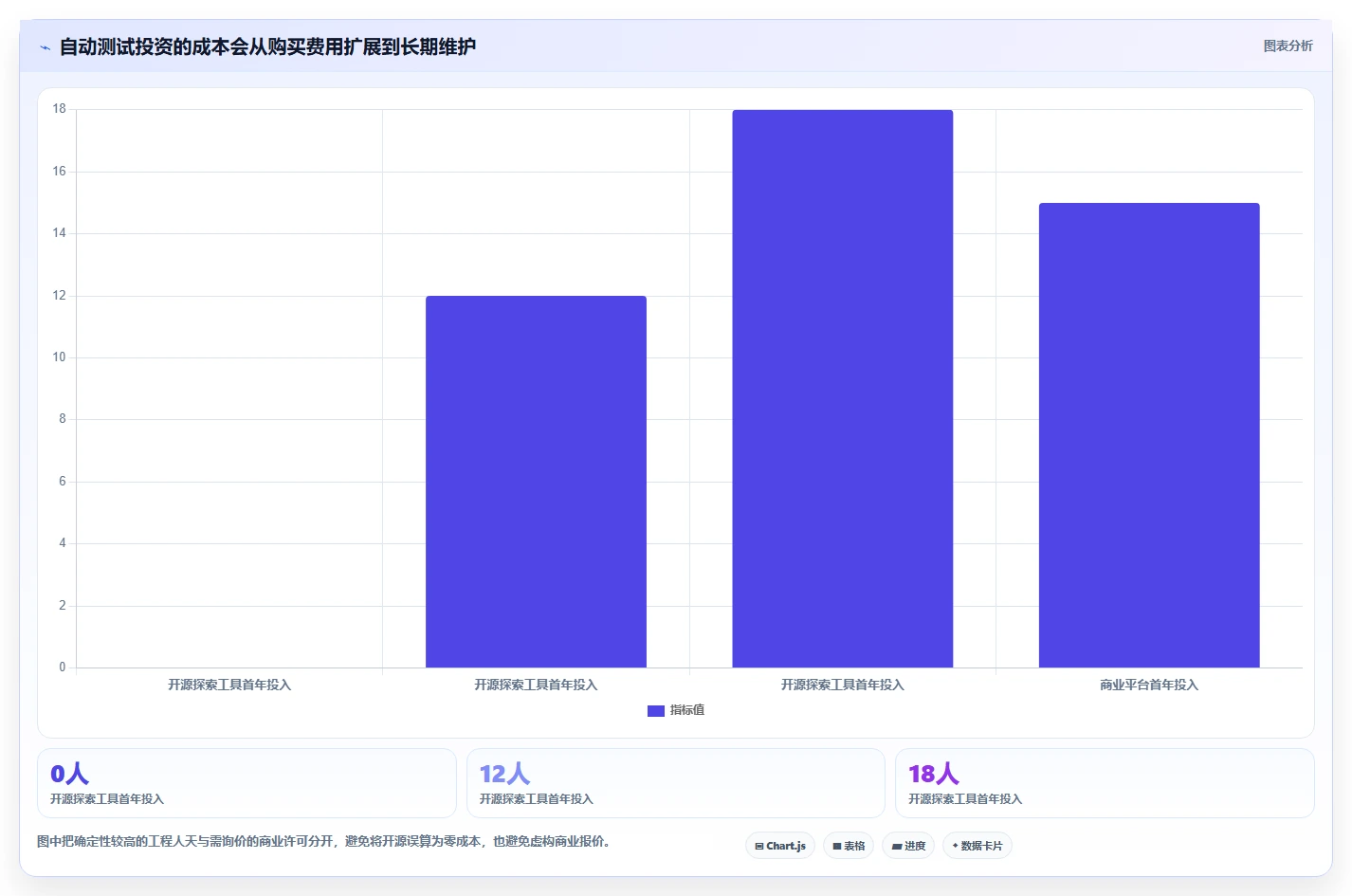The image size is (1352, 896).
Task: Click the tallest bar reaching value 18
Action: tap(843, 389)
